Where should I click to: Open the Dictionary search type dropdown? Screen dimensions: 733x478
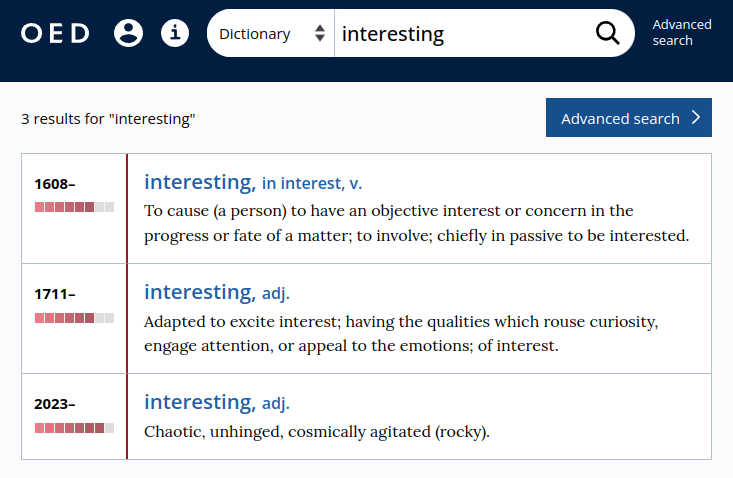[x=270, y=33]
